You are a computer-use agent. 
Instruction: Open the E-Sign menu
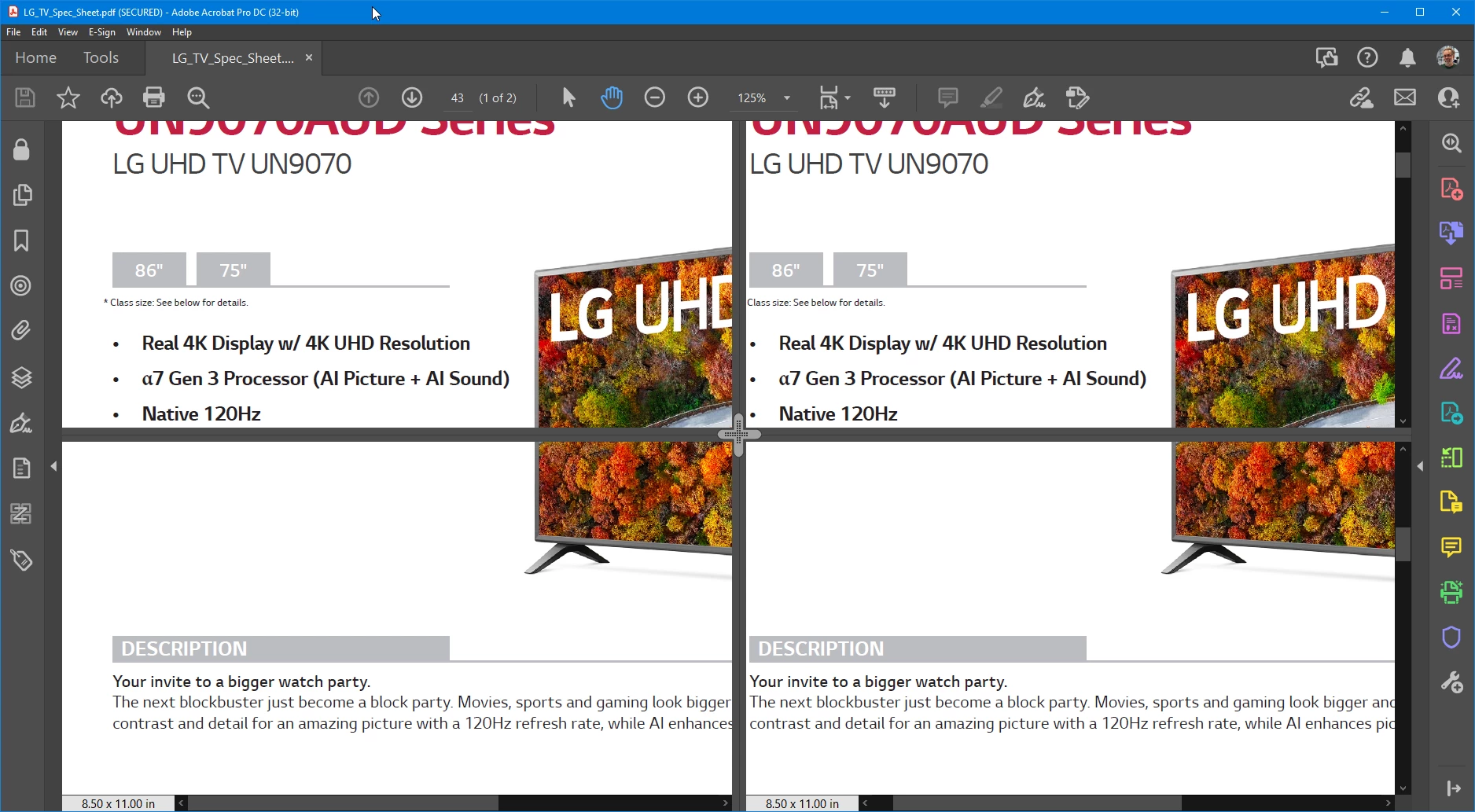pyautogui.click(x=102, y=32)
